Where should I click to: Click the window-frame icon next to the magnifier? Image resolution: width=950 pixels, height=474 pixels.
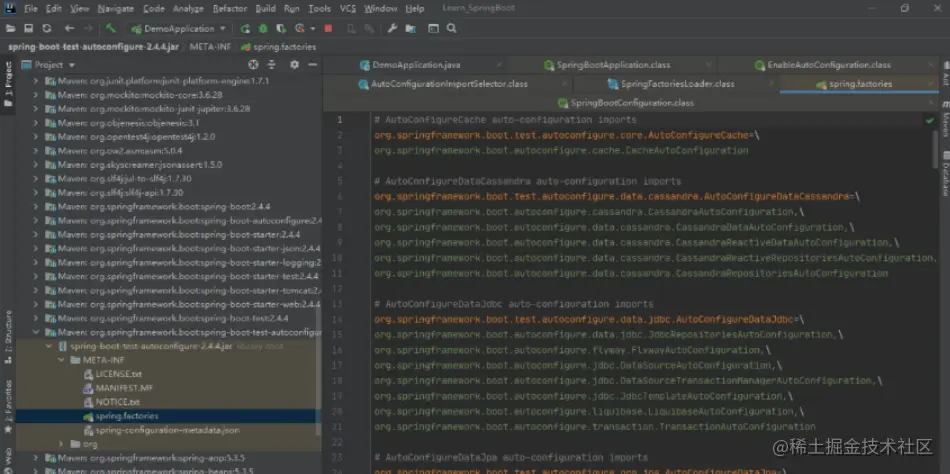pos(433,28)
